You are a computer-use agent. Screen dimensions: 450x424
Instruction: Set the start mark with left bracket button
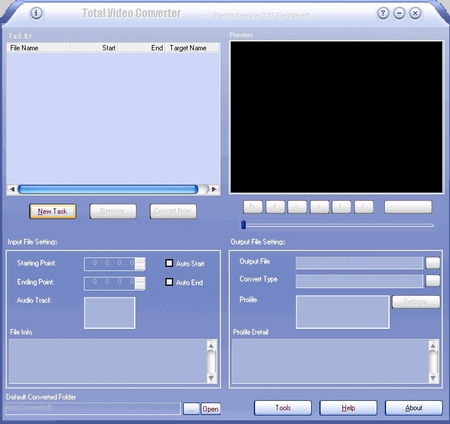click(x=341, y=207)
